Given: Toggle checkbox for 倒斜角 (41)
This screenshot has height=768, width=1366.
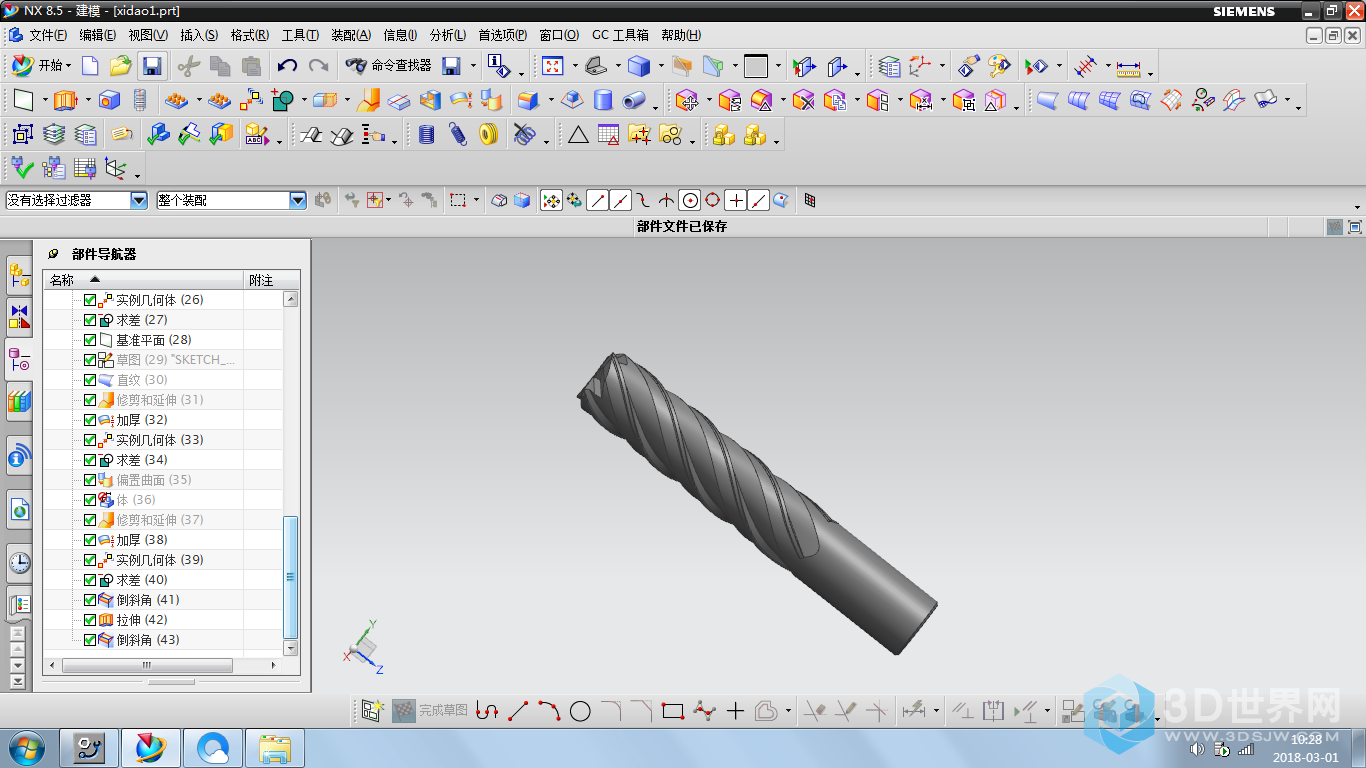Looking at the screenshot, I should [x=90, y=600].
